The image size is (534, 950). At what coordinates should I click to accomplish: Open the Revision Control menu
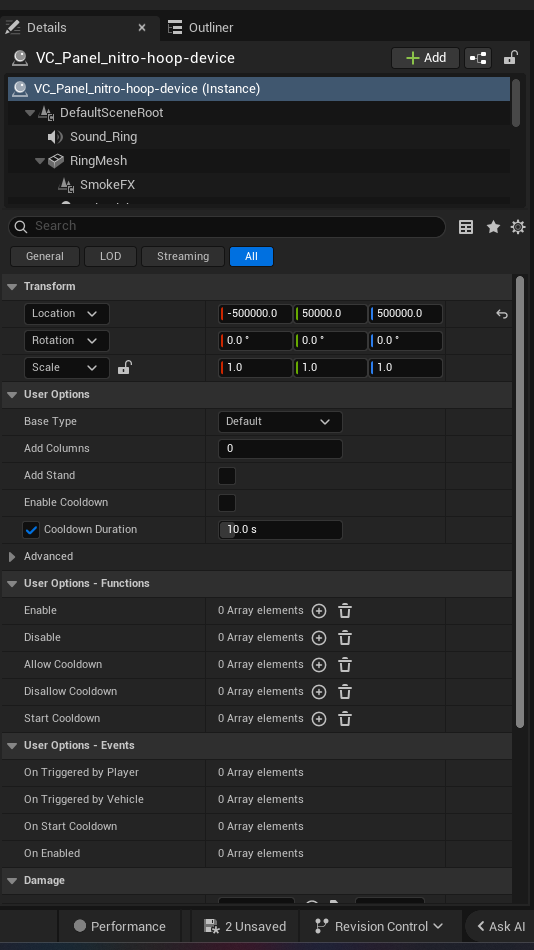point(379,926)
